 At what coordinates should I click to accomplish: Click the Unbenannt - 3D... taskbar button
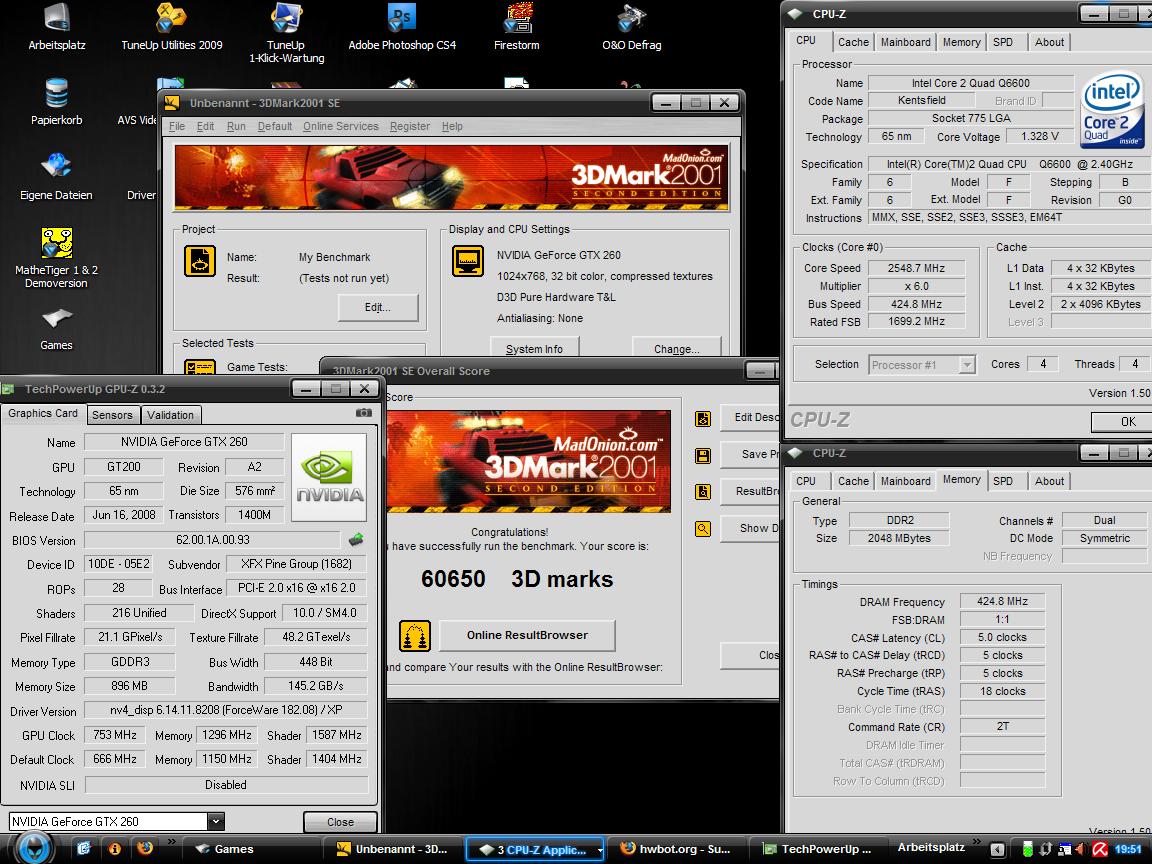(393, 849)
